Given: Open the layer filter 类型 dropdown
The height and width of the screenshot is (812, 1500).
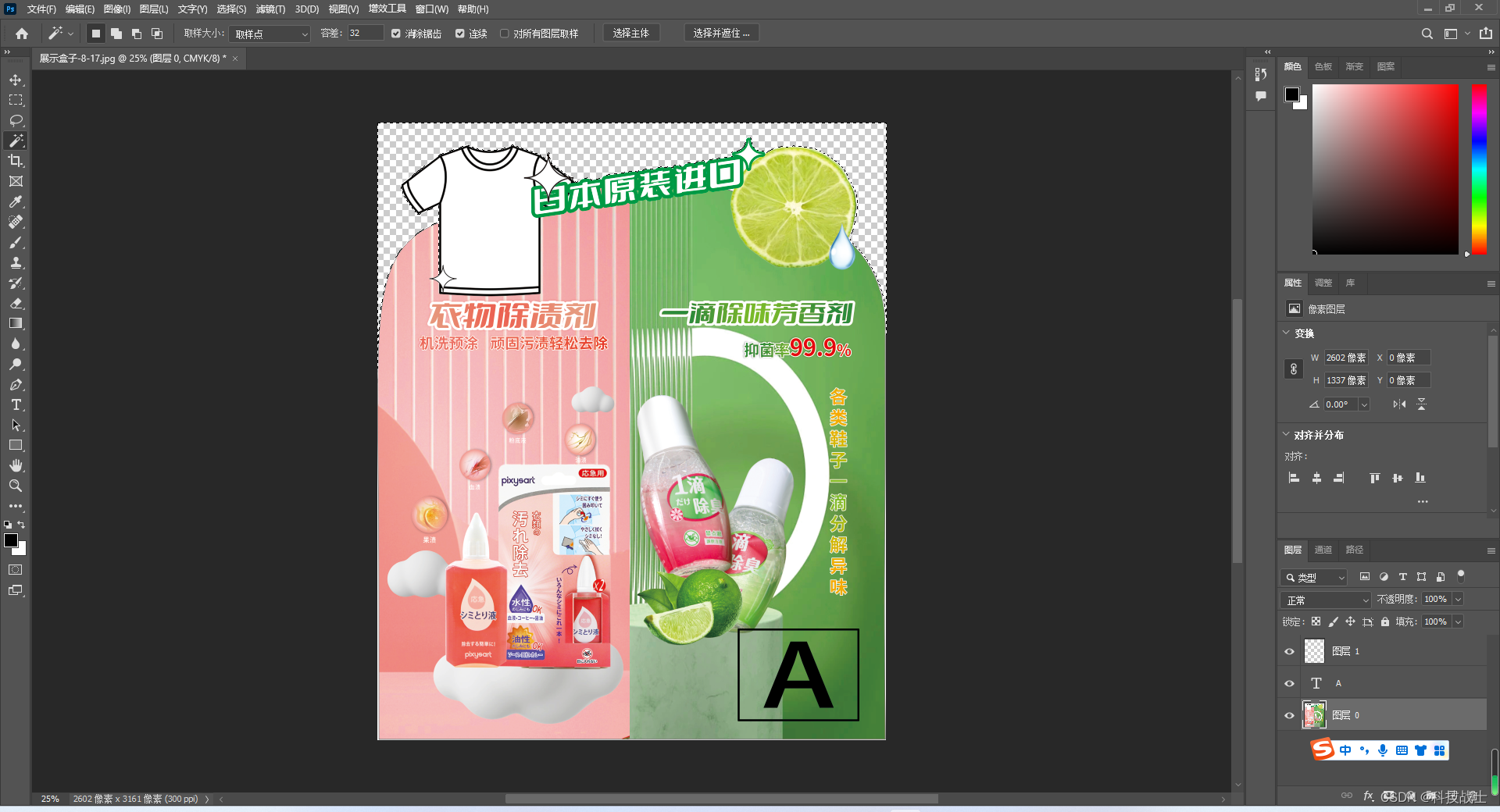Looking at the screenshot, I should coord(1315,578).
